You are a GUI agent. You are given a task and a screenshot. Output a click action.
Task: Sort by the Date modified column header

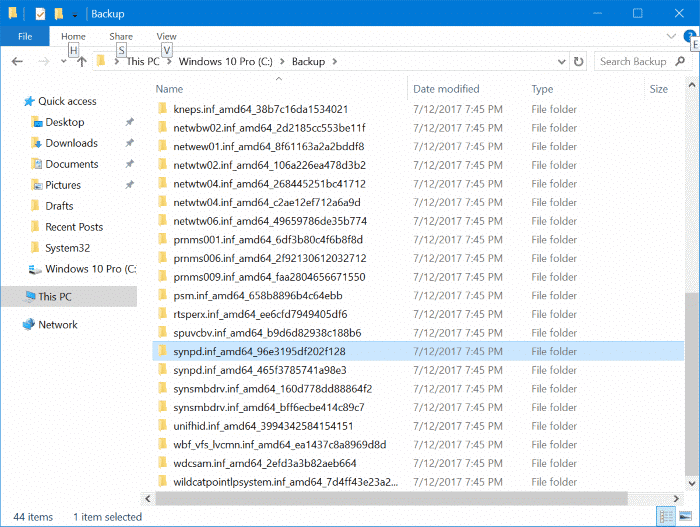[x=446, y=89]
